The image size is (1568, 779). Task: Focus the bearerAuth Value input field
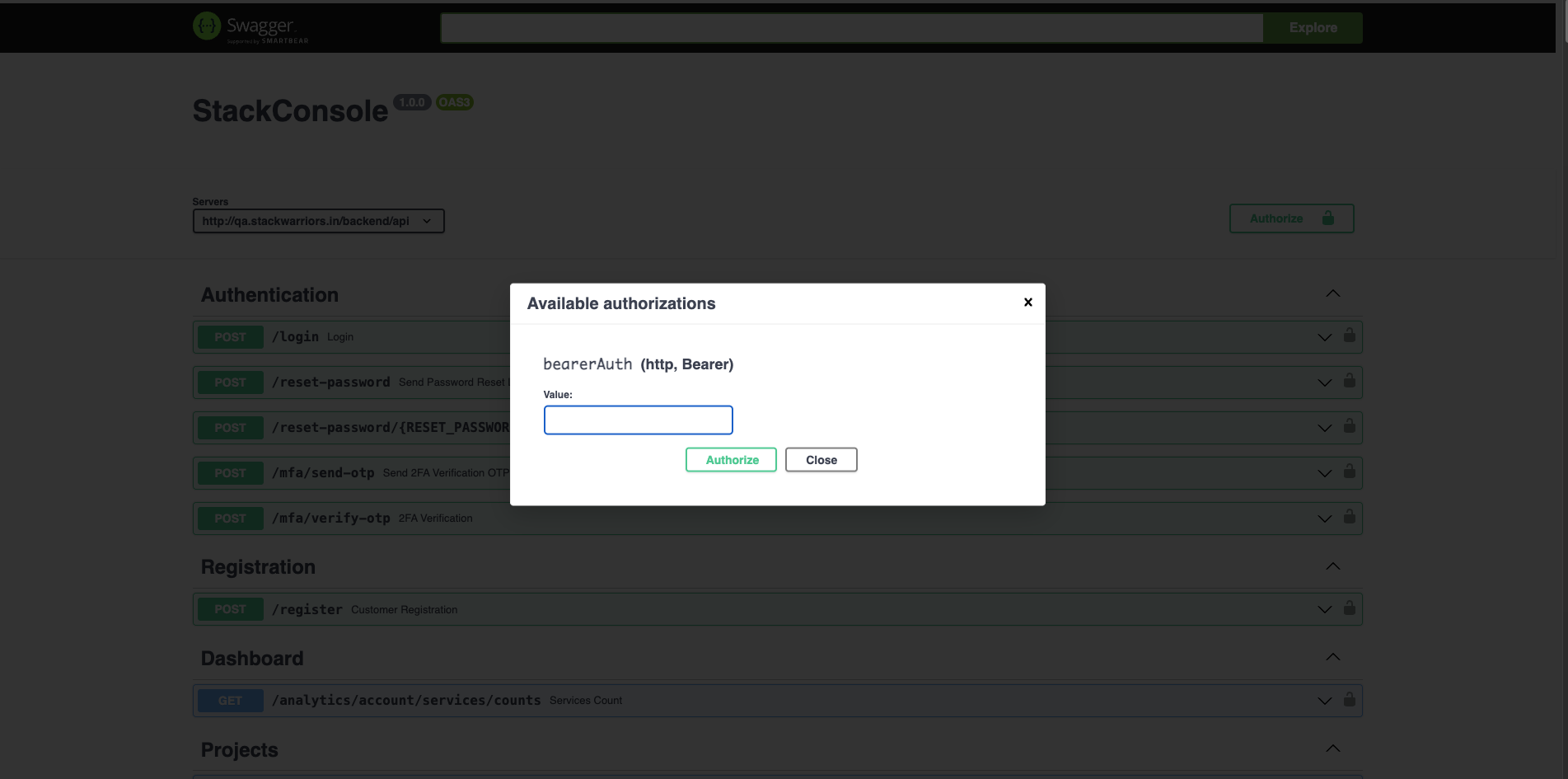638,420
